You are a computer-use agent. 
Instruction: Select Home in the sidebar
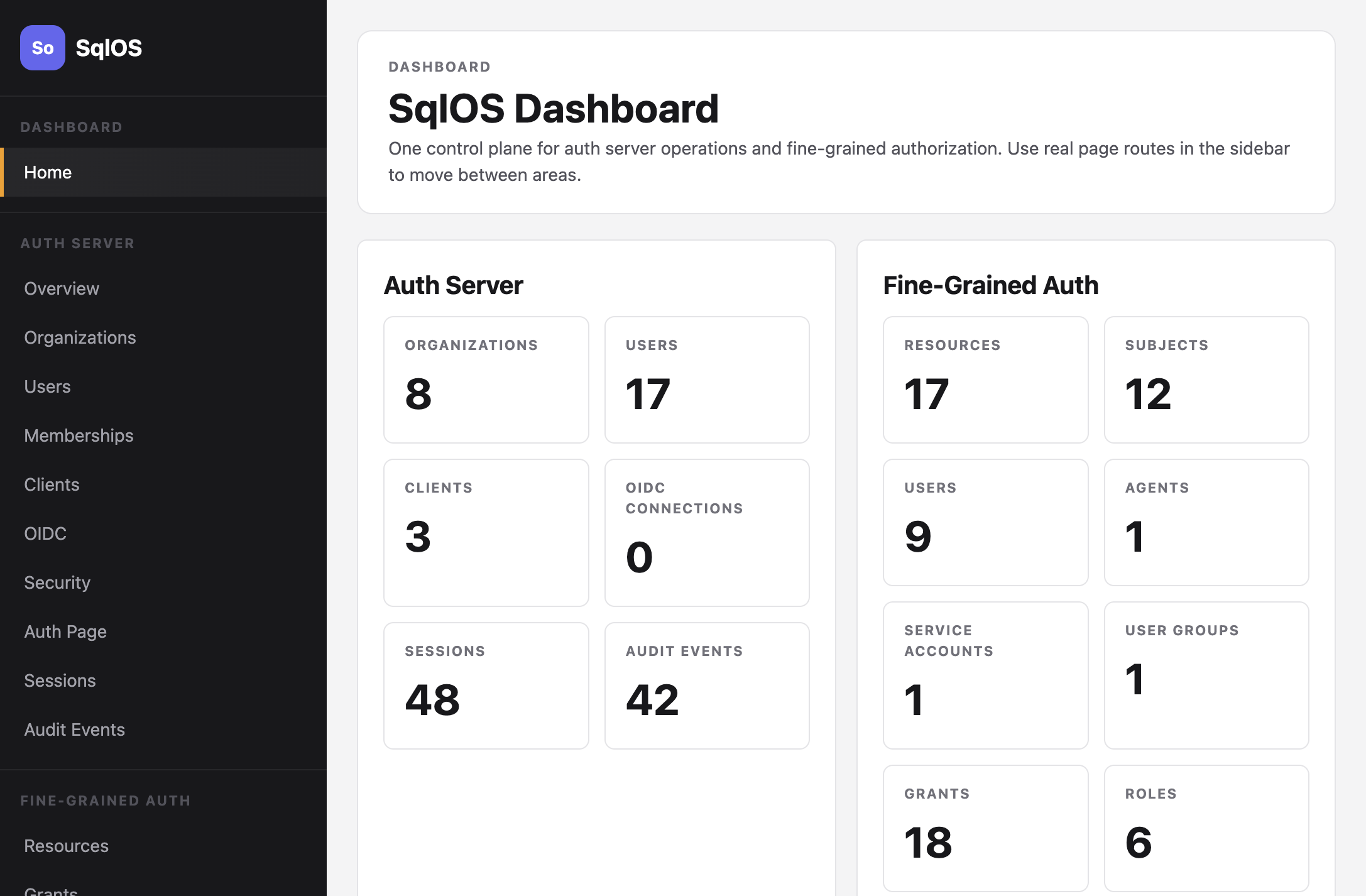(x=48, y=172)
